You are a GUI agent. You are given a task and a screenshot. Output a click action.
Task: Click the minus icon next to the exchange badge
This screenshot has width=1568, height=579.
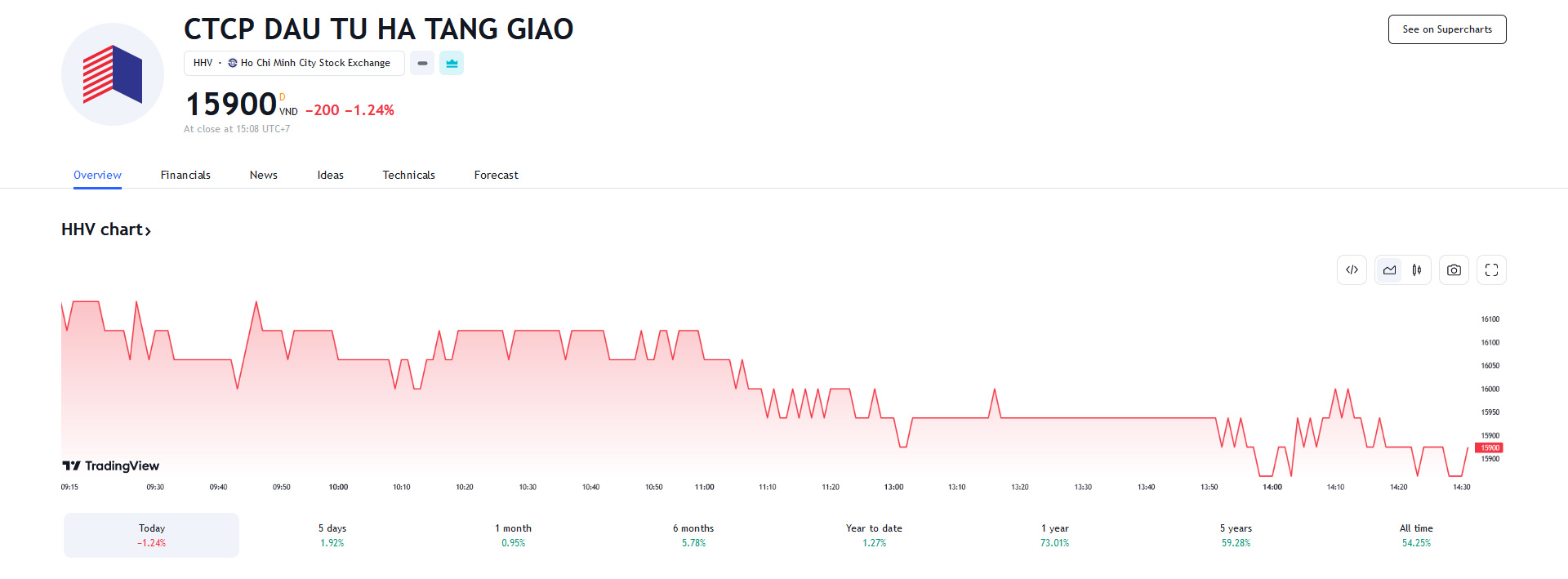pyautogui.click(x=422, y=63)
